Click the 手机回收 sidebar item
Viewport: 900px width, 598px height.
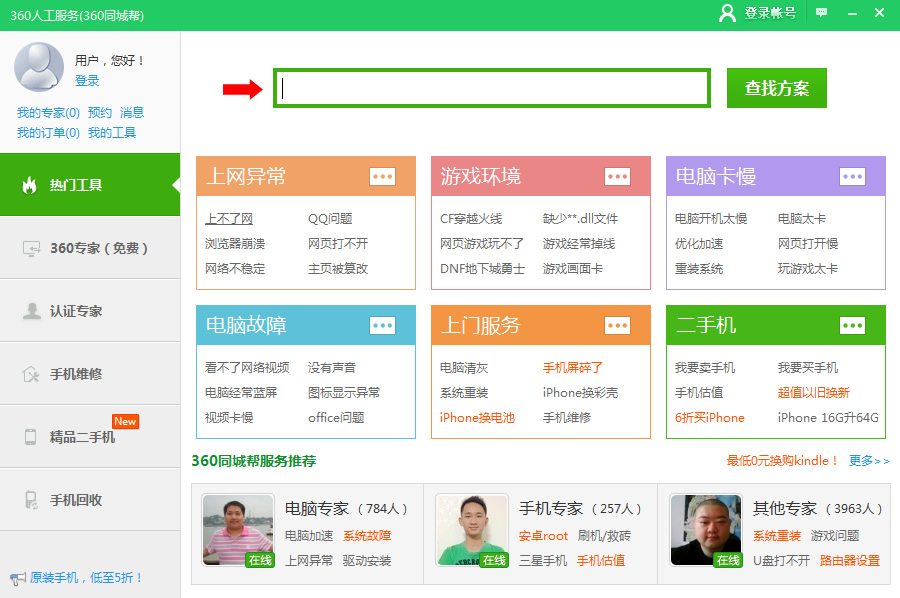coord(90,500)
